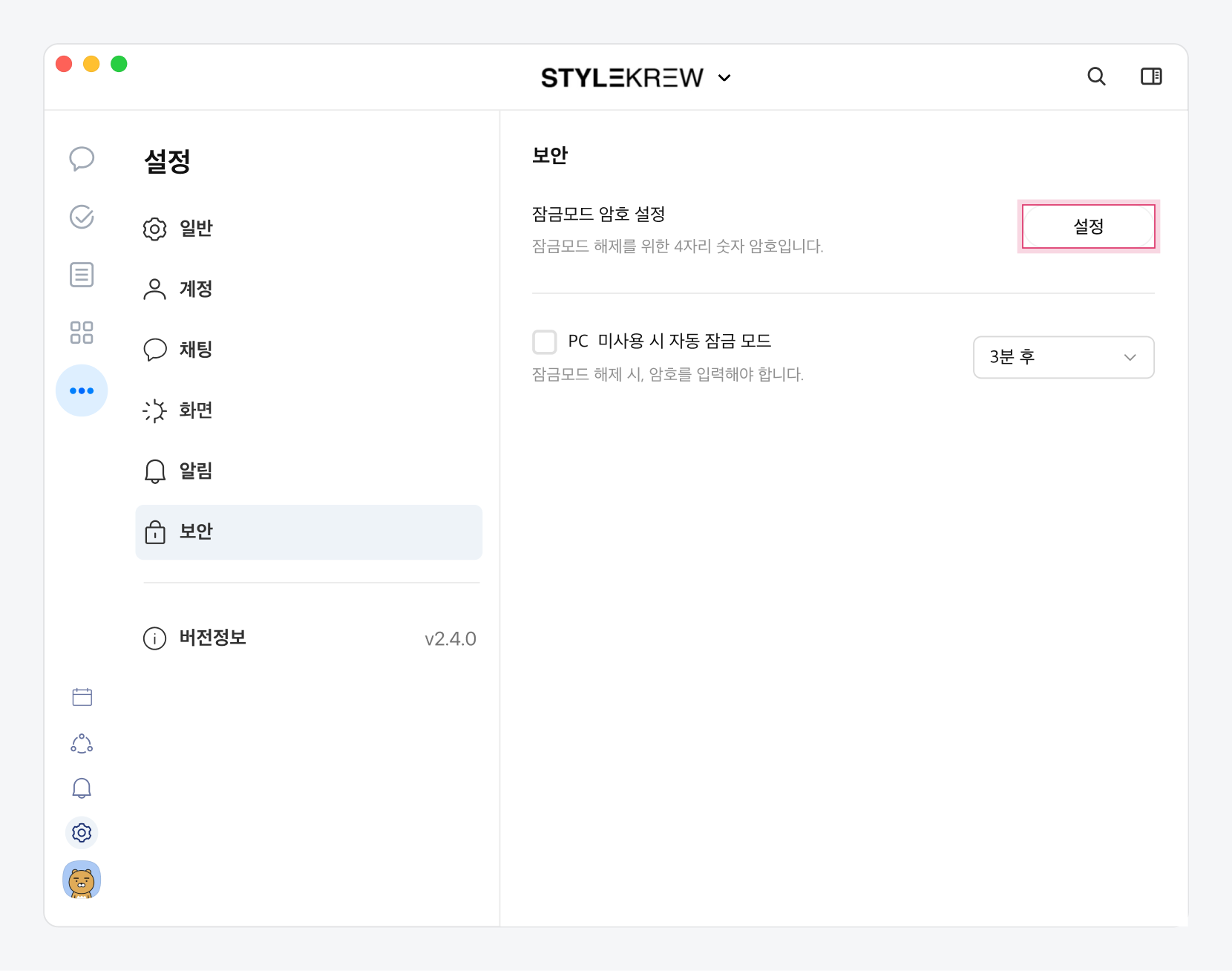The height and width of the screenshot is (971, 1232).
Task: Click the settings gear icon in sidebar
Action: [82, 833]
